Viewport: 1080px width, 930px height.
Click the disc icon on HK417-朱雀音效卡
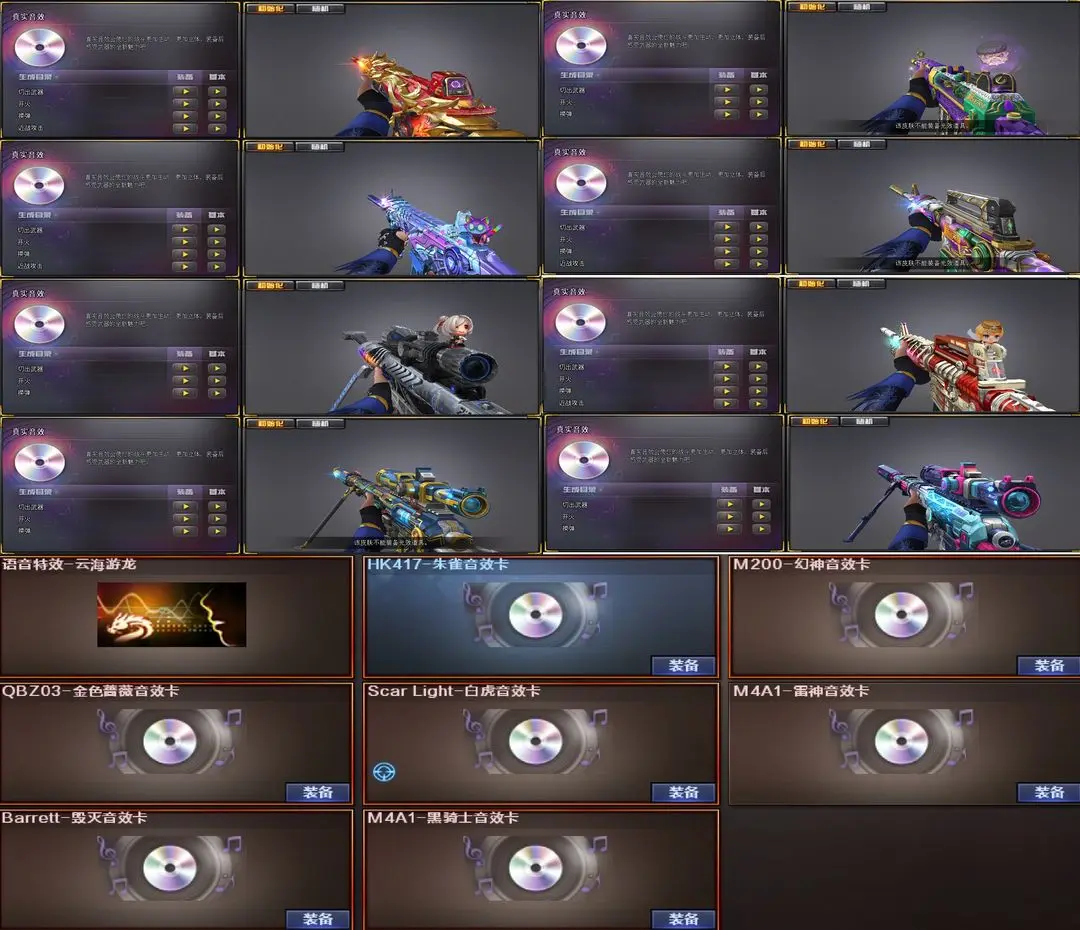535,614
